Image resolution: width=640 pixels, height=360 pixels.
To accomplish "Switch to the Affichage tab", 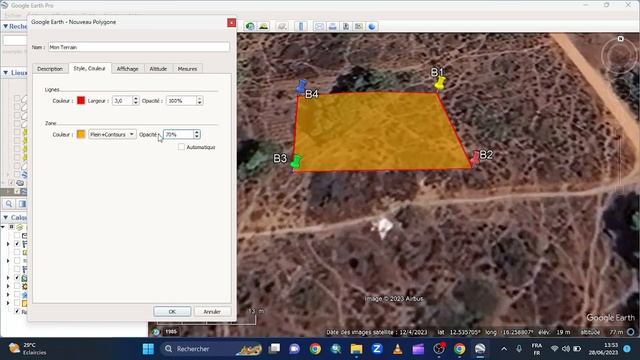I will tap(127, 69).
